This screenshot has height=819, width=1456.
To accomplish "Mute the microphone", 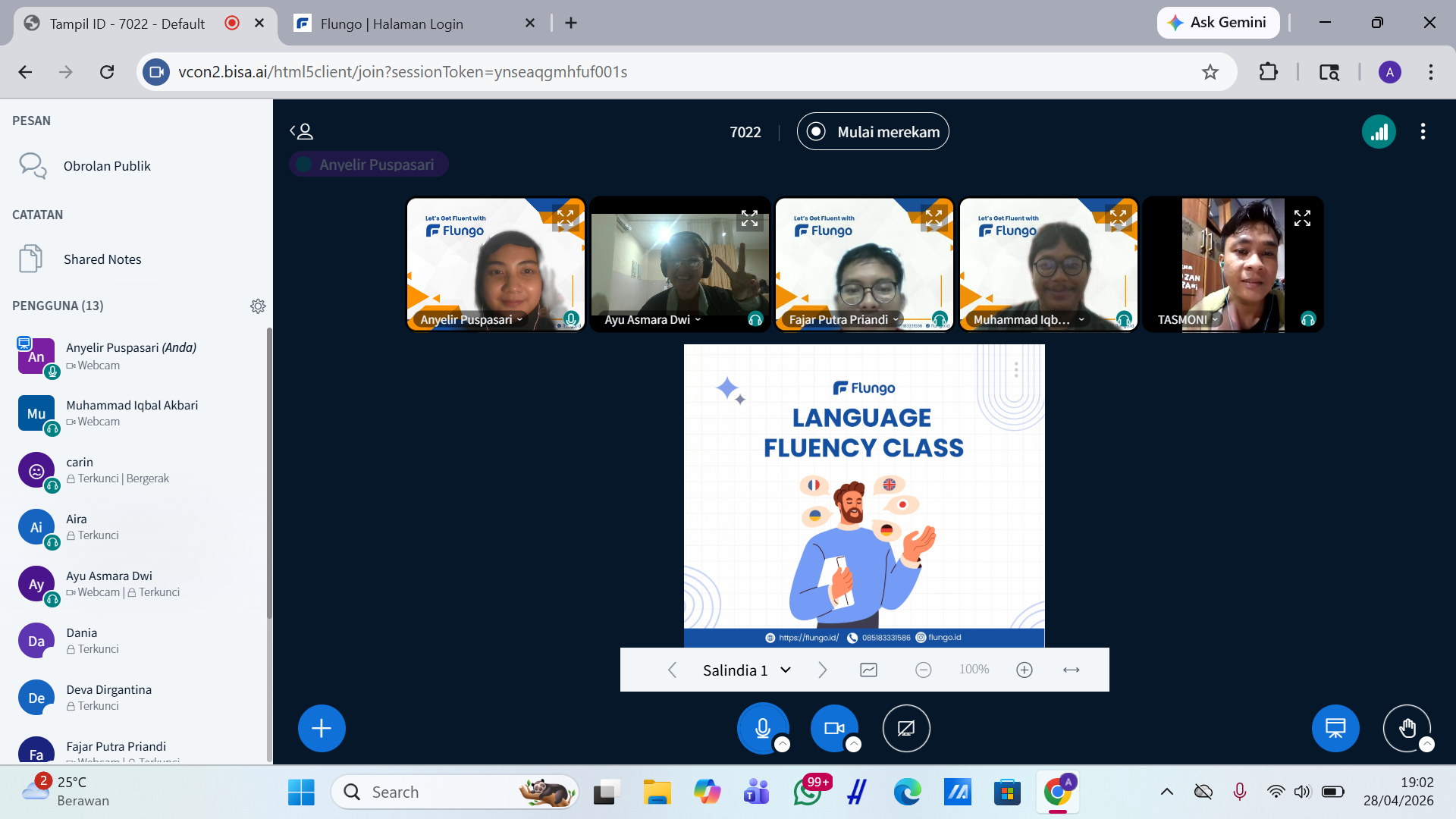I will tap(762, 729).
